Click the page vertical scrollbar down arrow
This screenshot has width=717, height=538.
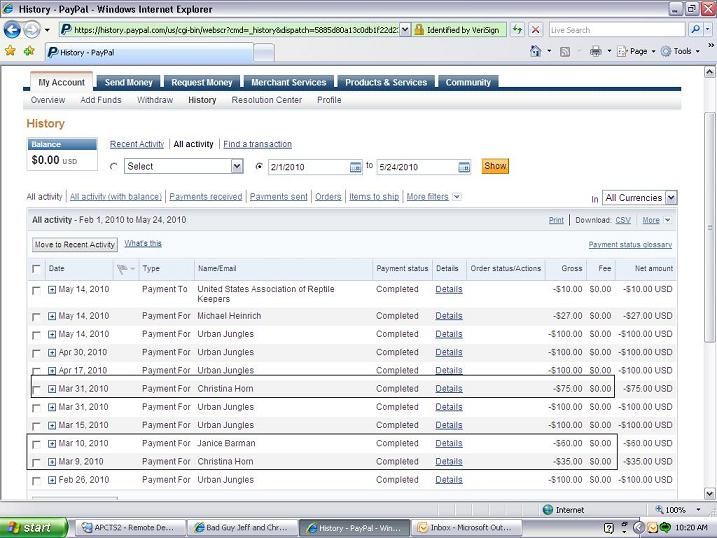point(709,494)
